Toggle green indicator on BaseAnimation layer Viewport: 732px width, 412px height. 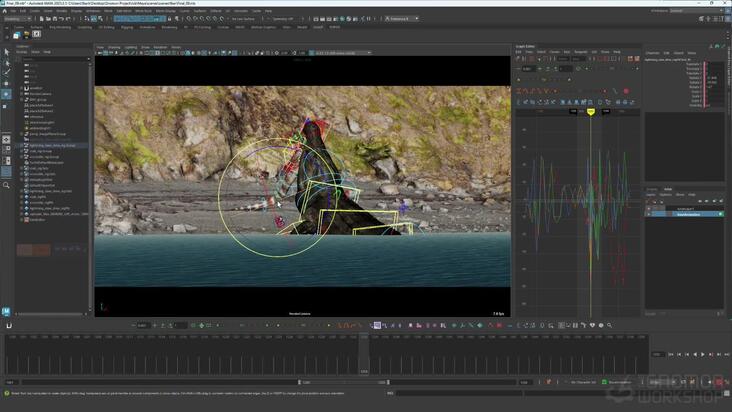tap(720, 214)
